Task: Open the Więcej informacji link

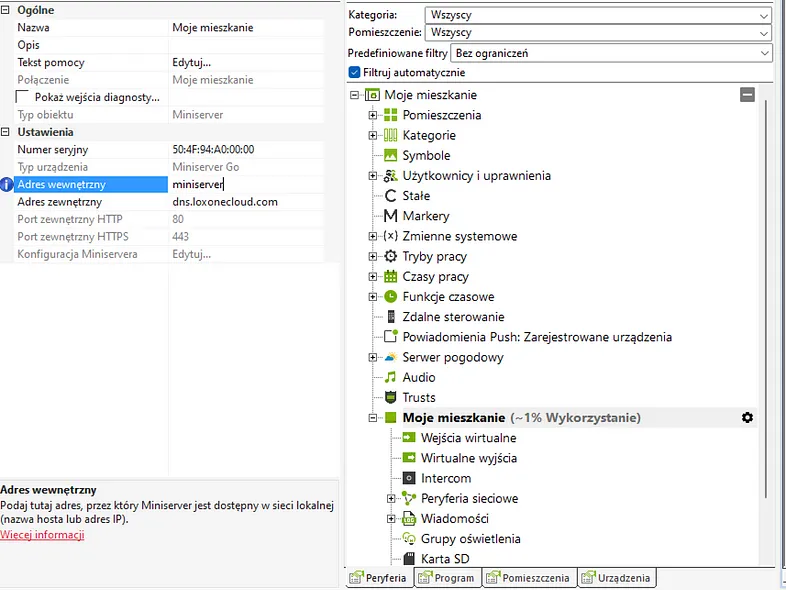Action: coord(42,535)
